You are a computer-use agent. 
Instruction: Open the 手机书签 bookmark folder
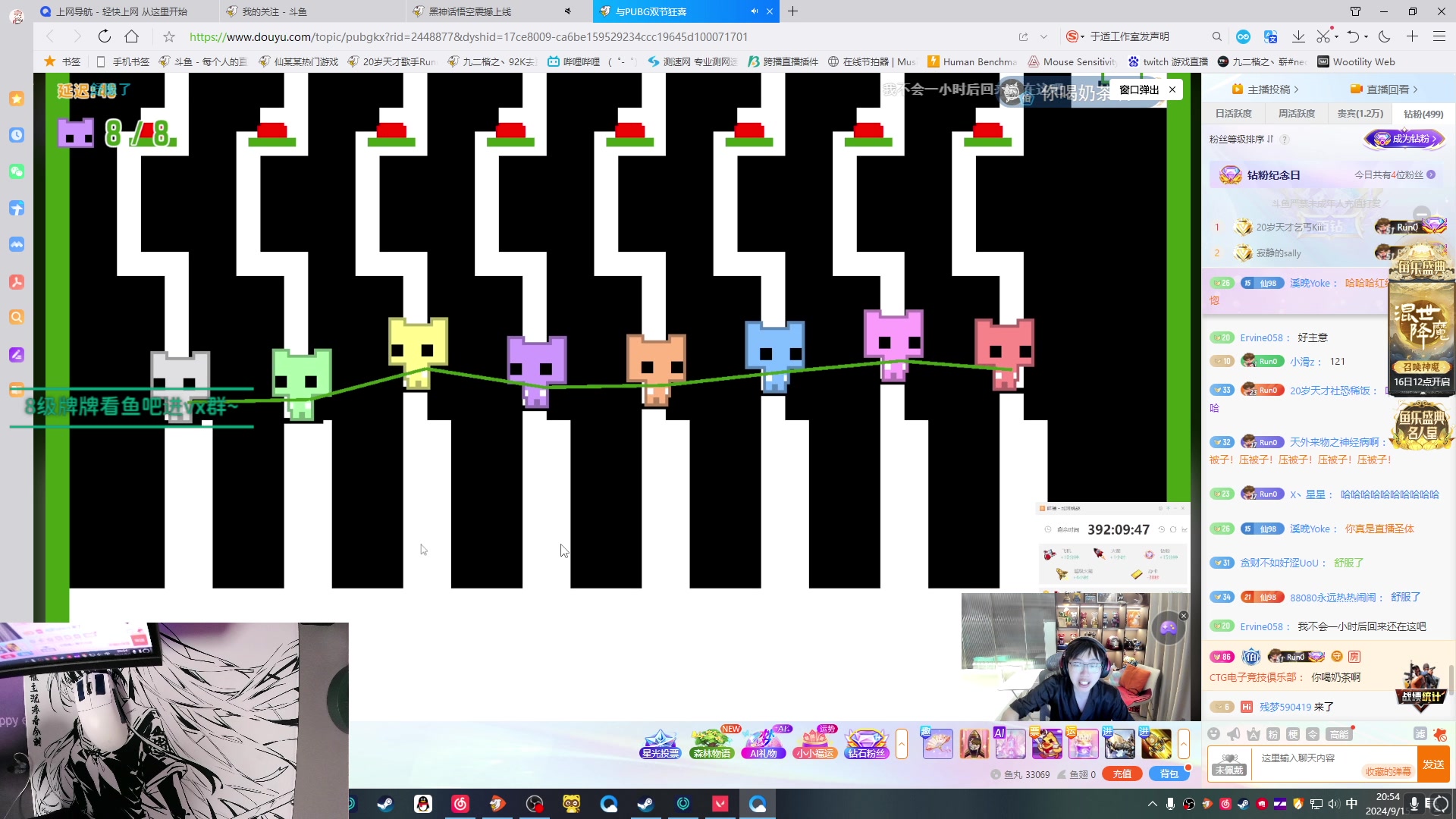coord(123,61)
